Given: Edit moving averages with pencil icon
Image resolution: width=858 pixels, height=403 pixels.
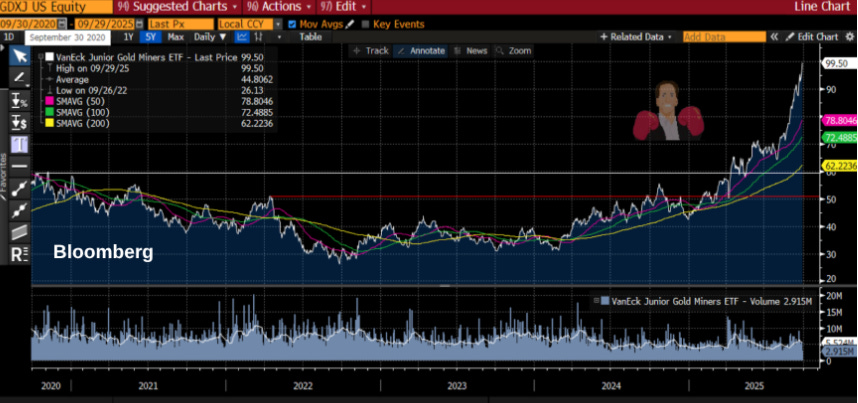Looking at the screenshot, I should [350, 24].
